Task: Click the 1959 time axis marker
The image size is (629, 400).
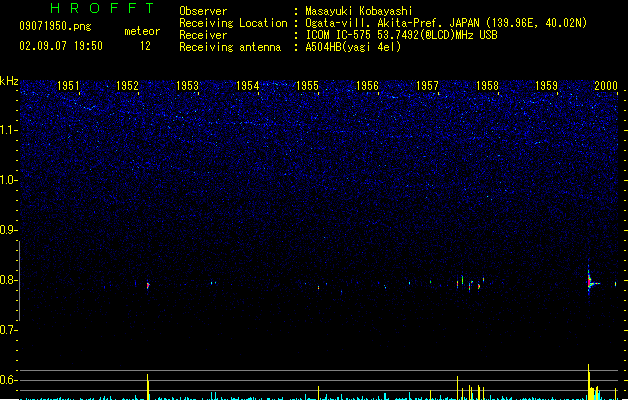Action: pyautogui.click(x=546, y=86)
